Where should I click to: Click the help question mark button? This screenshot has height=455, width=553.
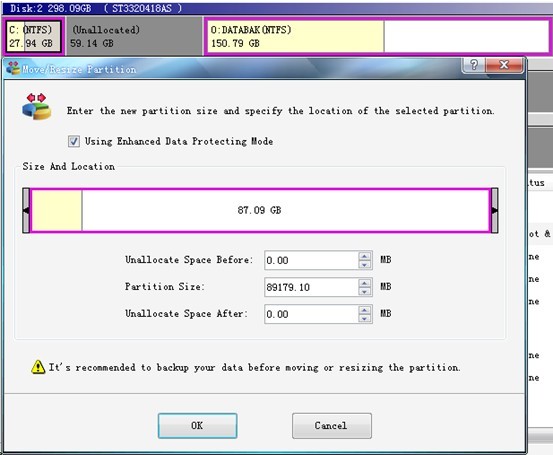click(x=474, y=65)
